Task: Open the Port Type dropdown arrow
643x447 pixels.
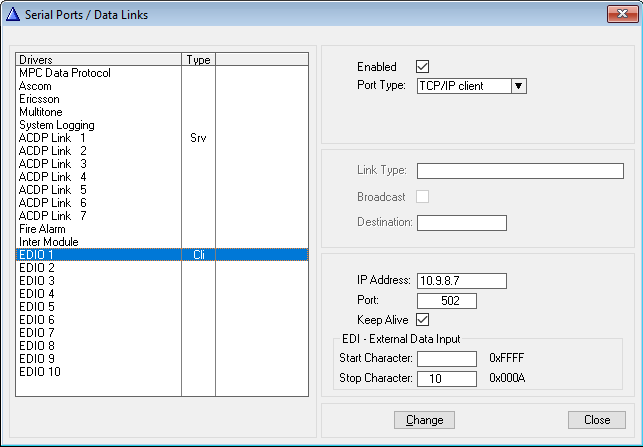Action: pos(519,86)
